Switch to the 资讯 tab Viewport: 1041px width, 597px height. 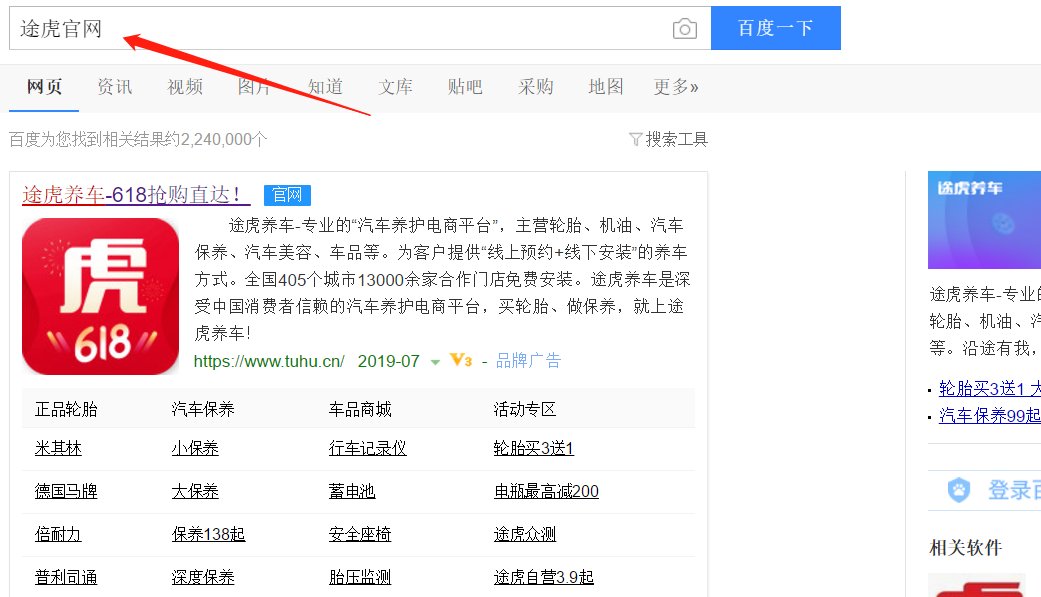[115, 87]
